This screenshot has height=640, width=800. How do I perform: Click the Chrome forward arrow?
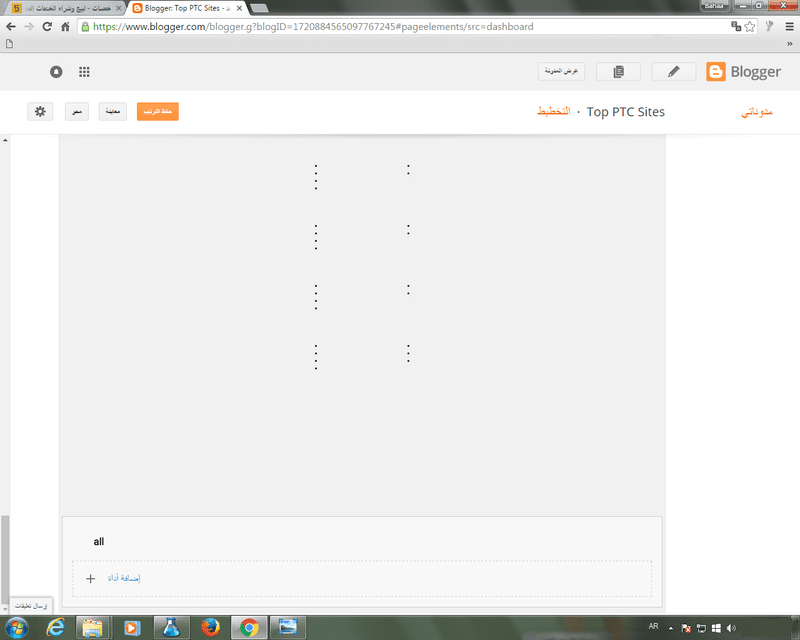point(29,27)
